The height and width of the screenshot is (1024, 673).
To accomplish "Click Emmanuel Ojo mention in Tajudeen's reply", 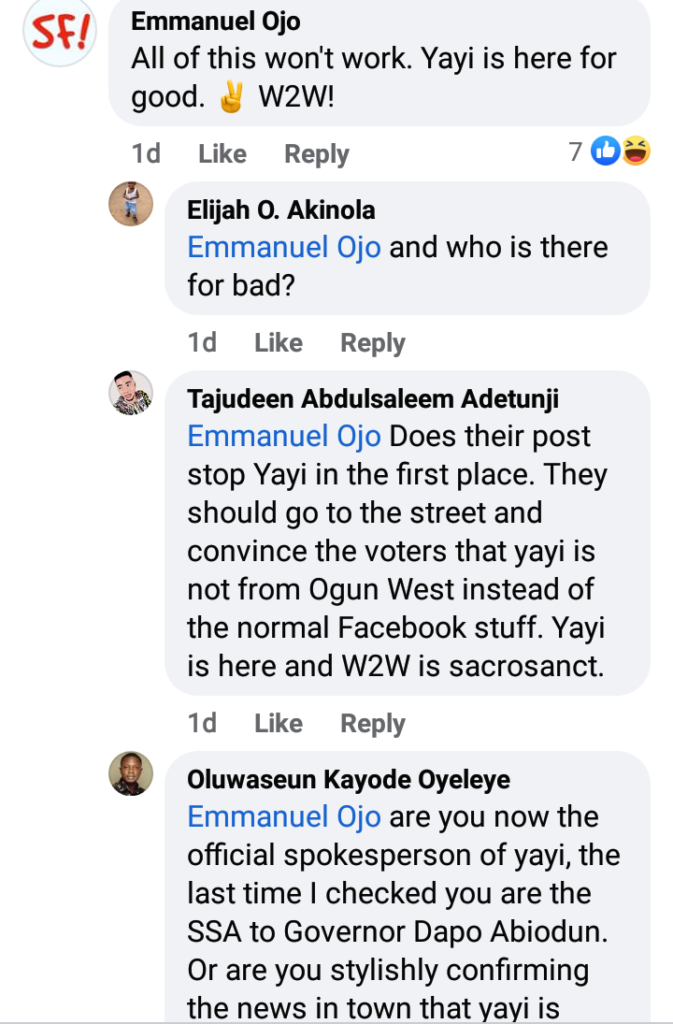I will point(284,437).
